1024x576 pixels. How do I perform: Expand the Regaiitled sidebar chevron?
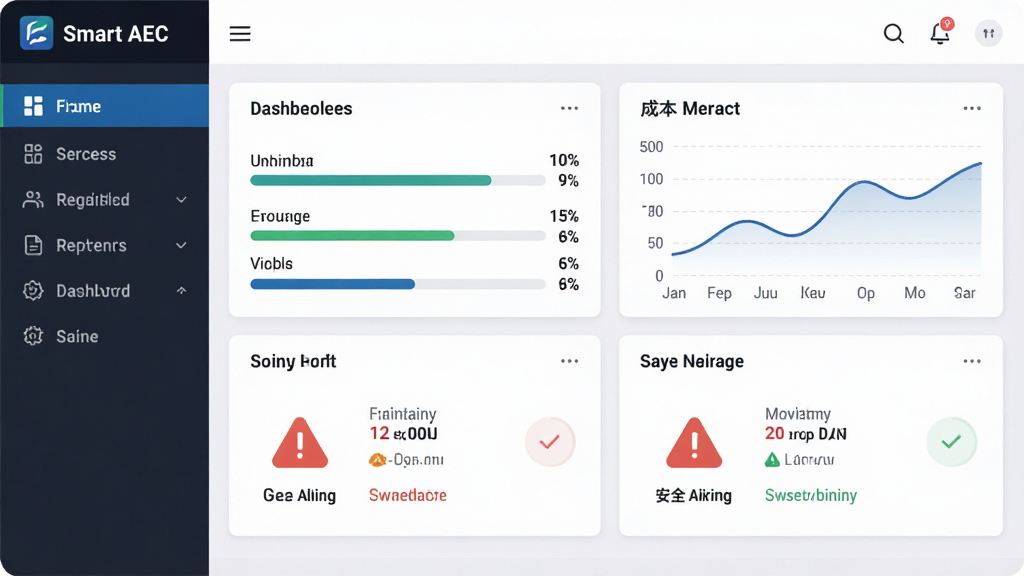coord(182,200)
